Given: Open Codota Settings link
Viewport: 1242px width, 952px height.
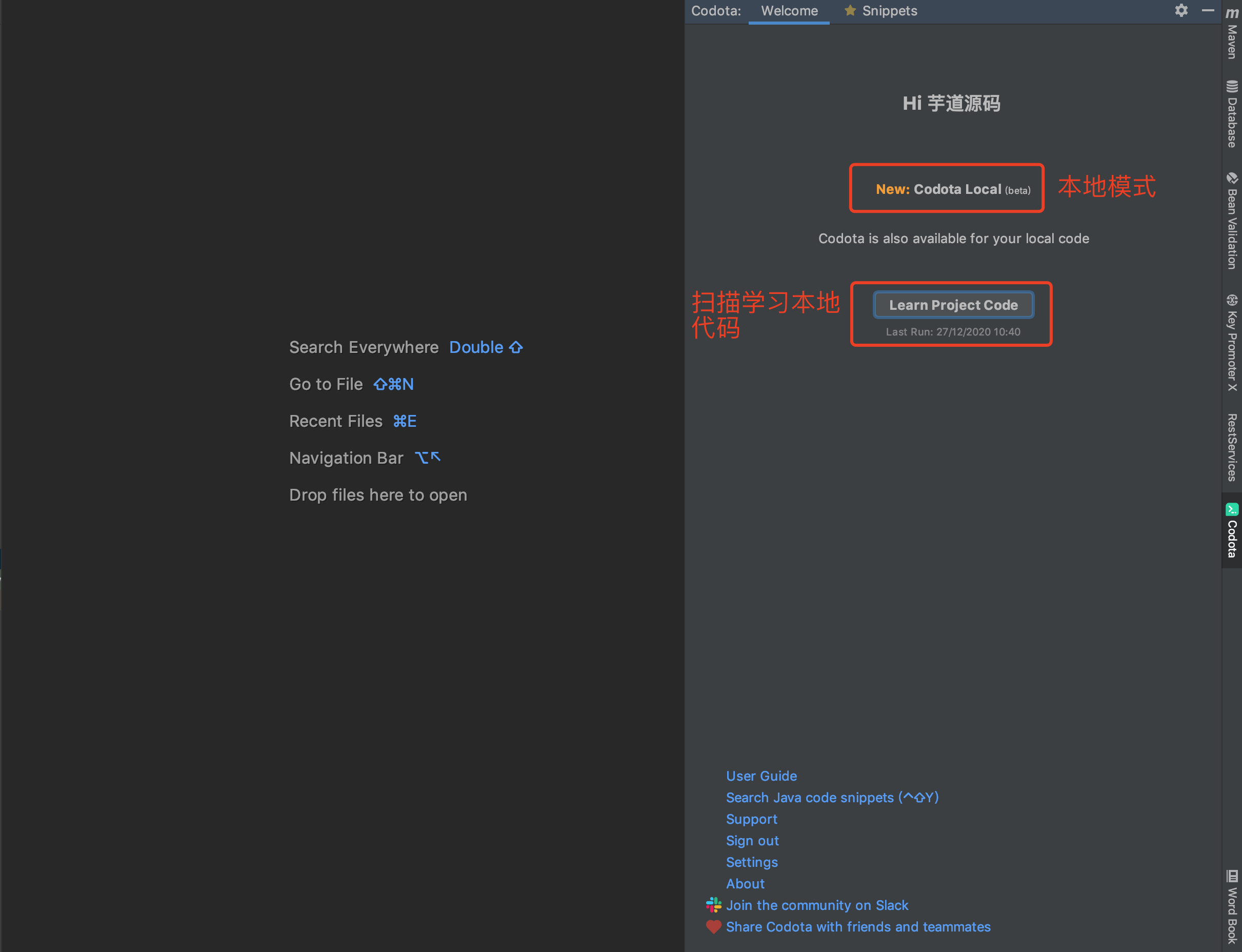Looking at the screenshot, I should pos(751,862).
